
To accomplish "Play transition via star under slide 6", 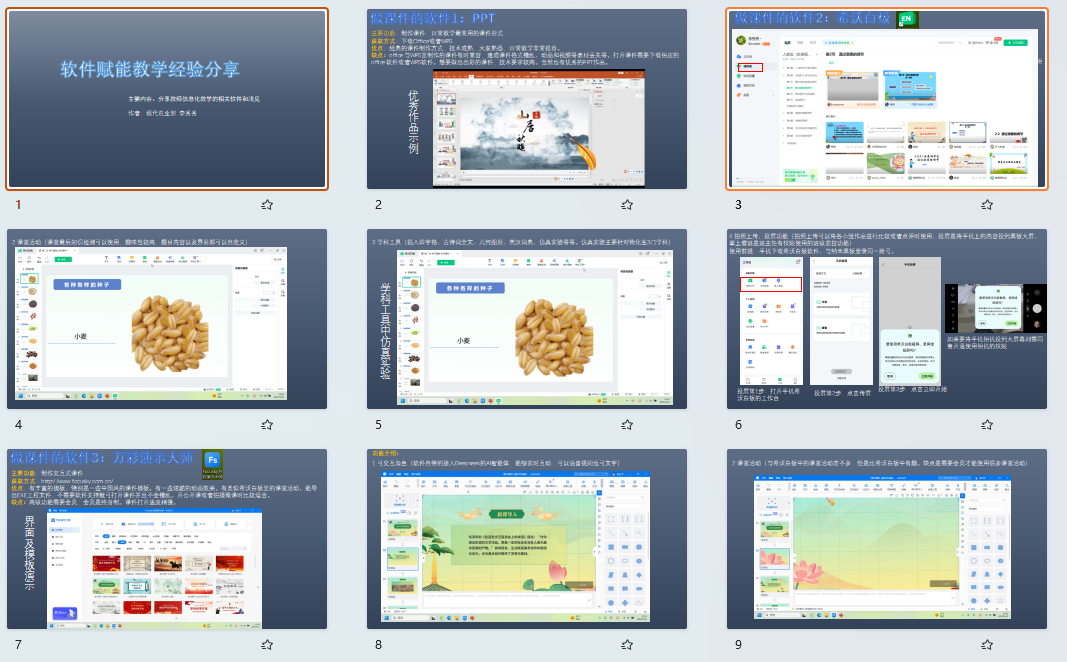I will [x=987, y=425].
